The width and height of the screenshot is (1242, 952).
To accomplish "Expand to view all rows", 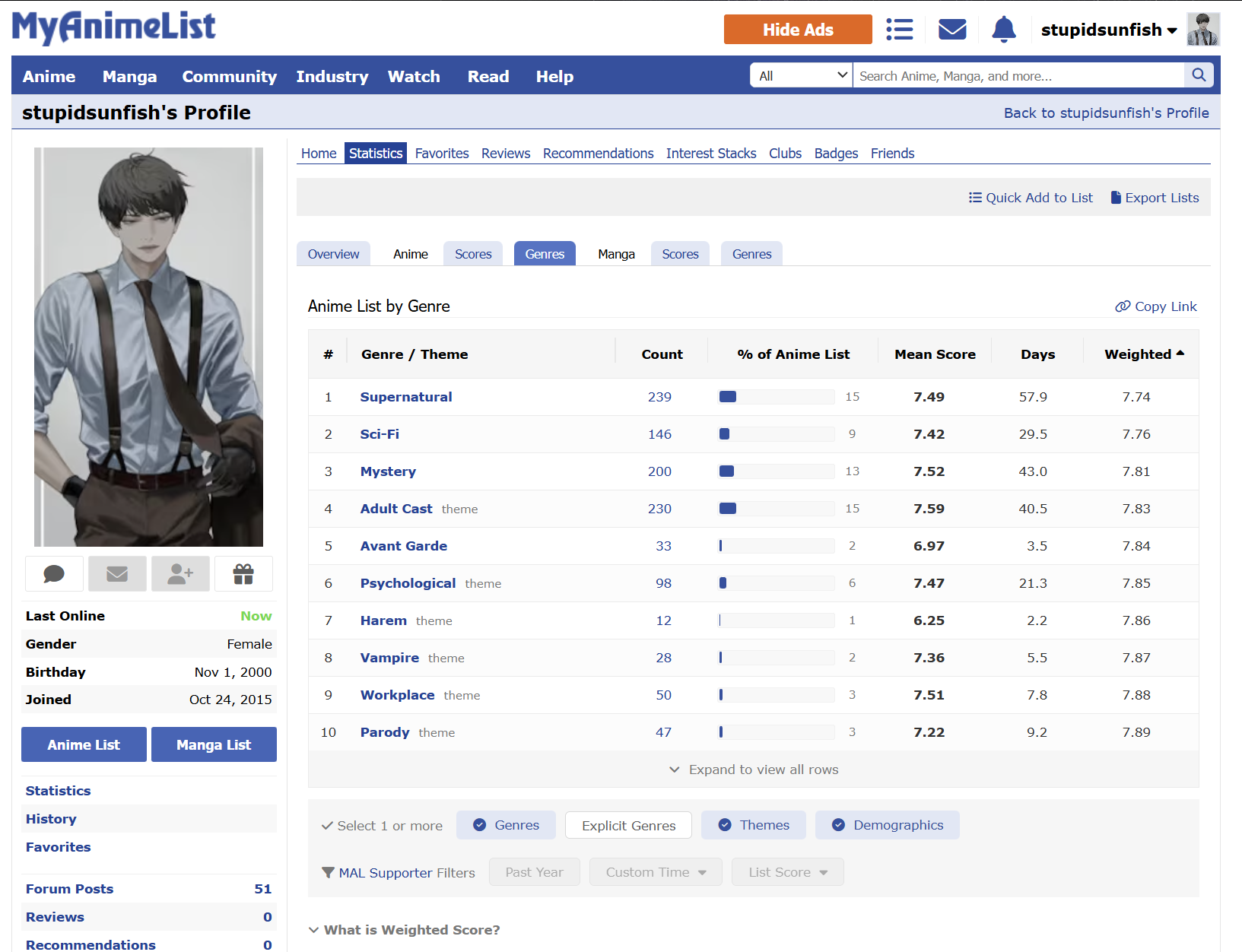I will 753,770.
